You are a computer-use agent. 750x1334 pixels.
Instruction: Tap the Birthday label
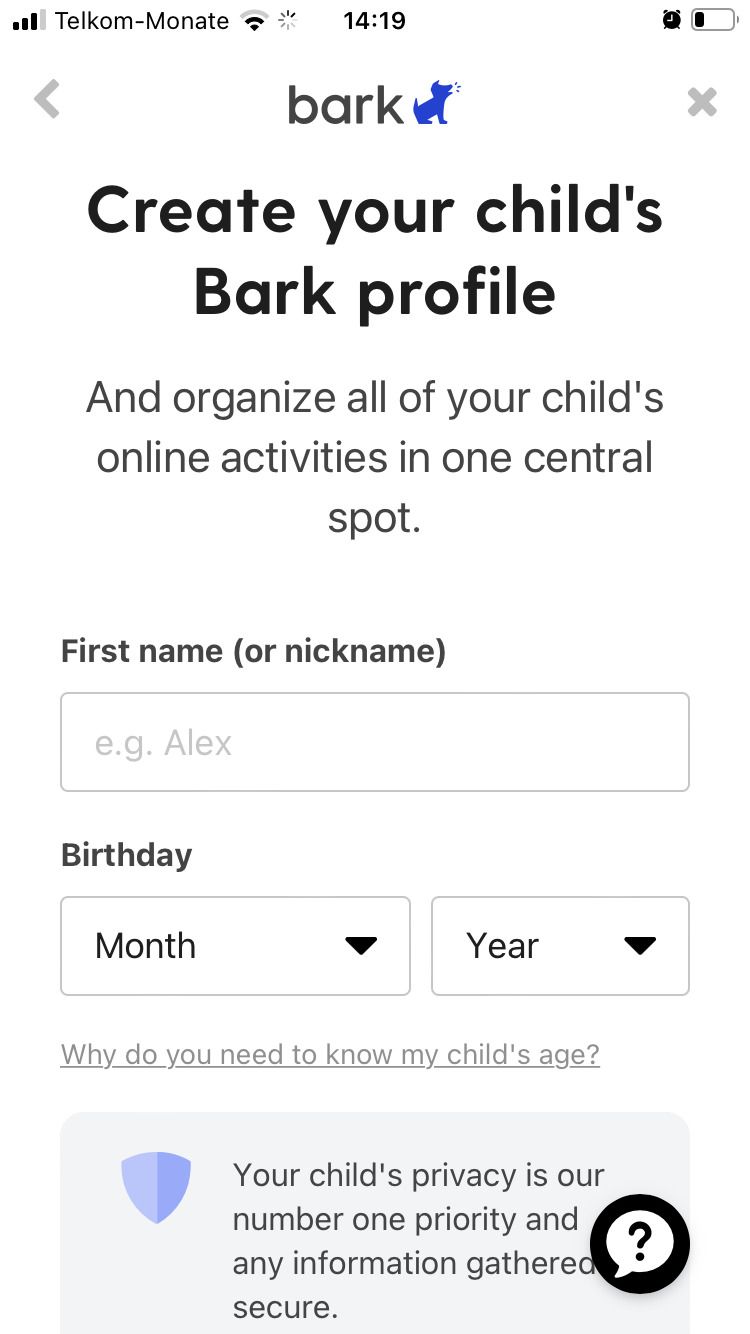(x=126, y=855)
